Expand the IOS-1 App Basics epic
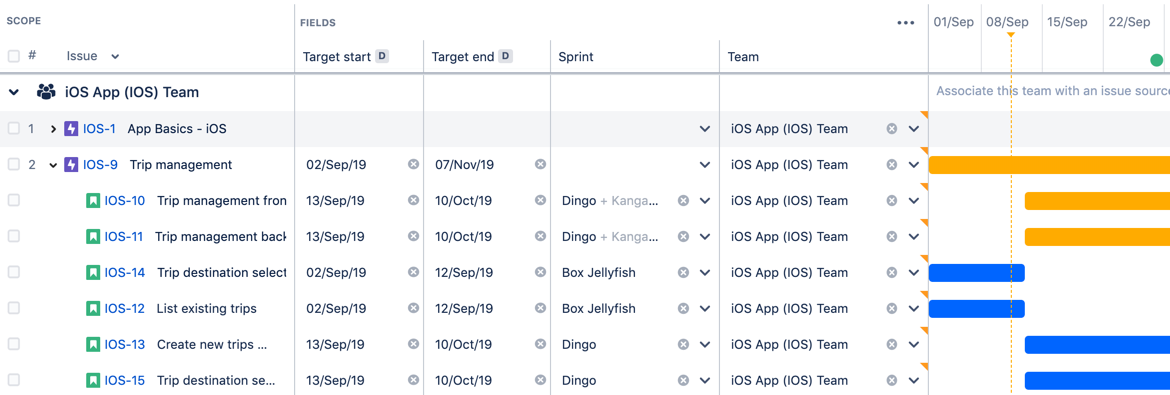Viewport: 1170px width, 395px height. (x=53, y=128)
